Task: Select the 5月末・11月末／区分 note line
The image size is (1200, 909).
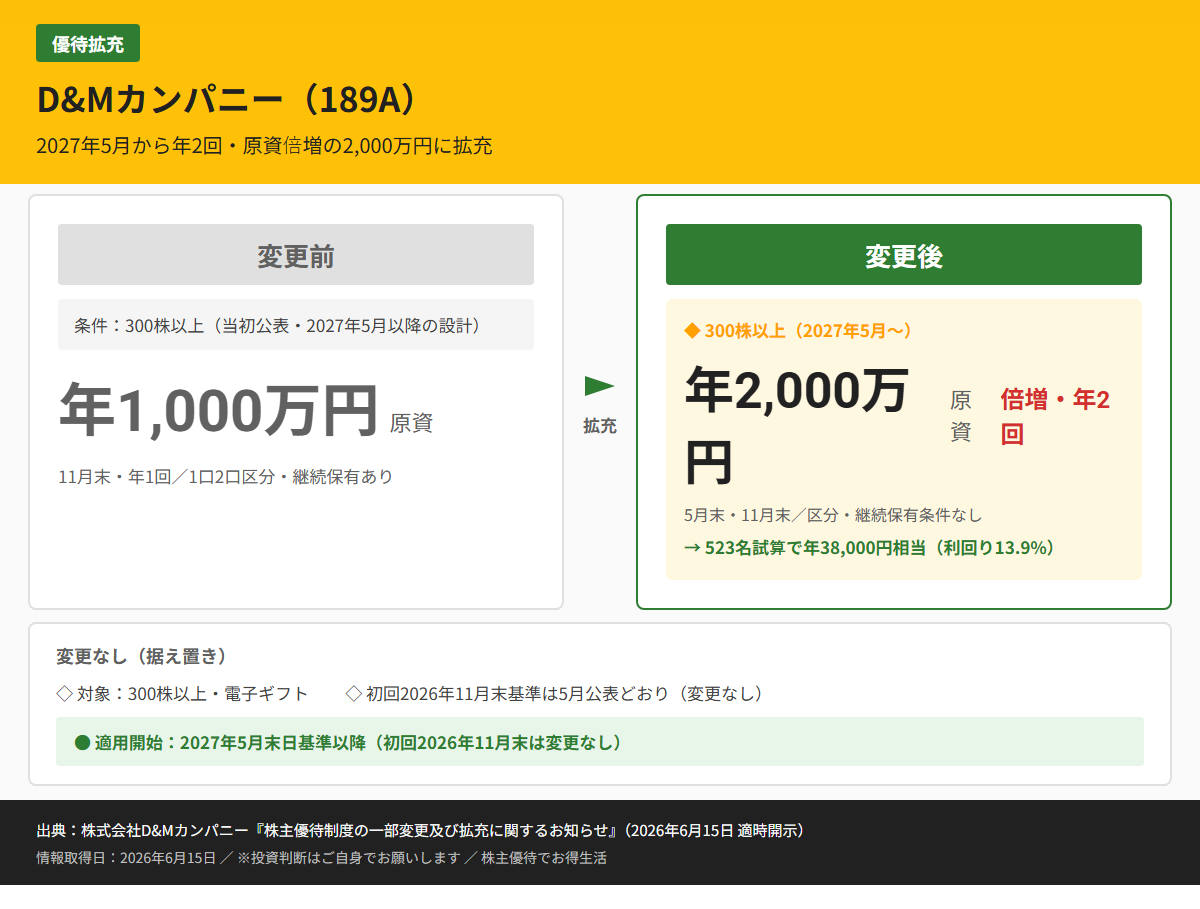Action: [833, 515]
